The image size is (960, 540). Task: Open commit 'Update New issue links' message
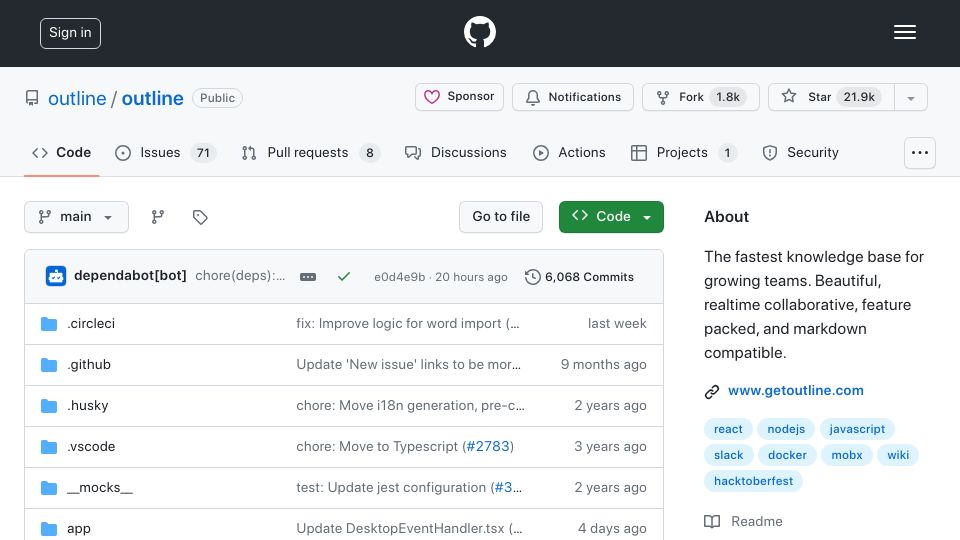pos(408,364)
